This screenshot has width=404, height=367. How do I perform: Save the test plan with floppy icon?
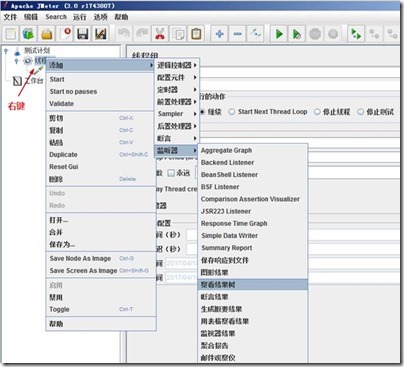(x=83, y=34)
